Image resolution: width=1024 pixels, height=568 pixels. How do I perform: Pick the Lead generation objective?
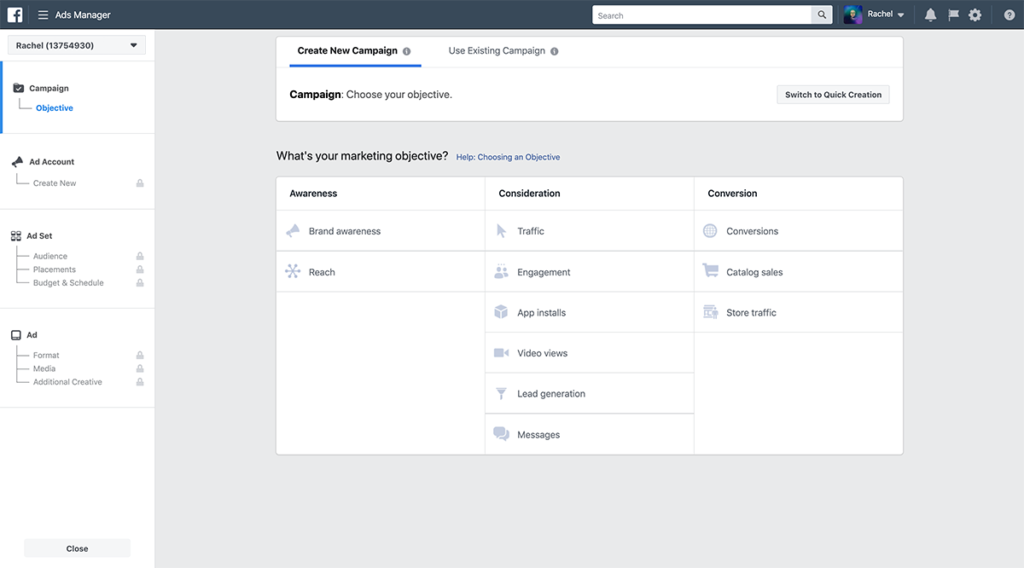point(551,394)
